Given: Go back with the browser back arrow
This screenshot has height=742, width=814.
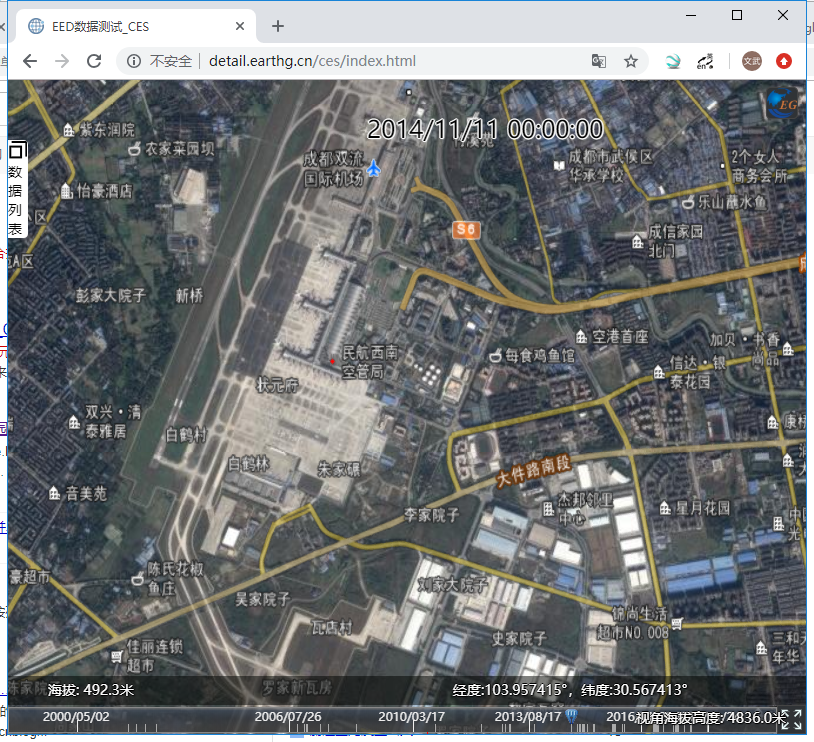Looking at the screenshot, I should 30,61.
